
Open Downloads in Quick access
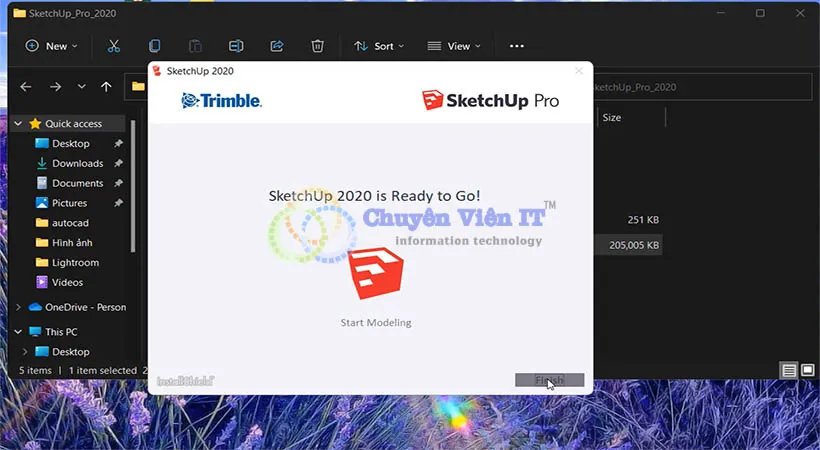tap(77, 163)
